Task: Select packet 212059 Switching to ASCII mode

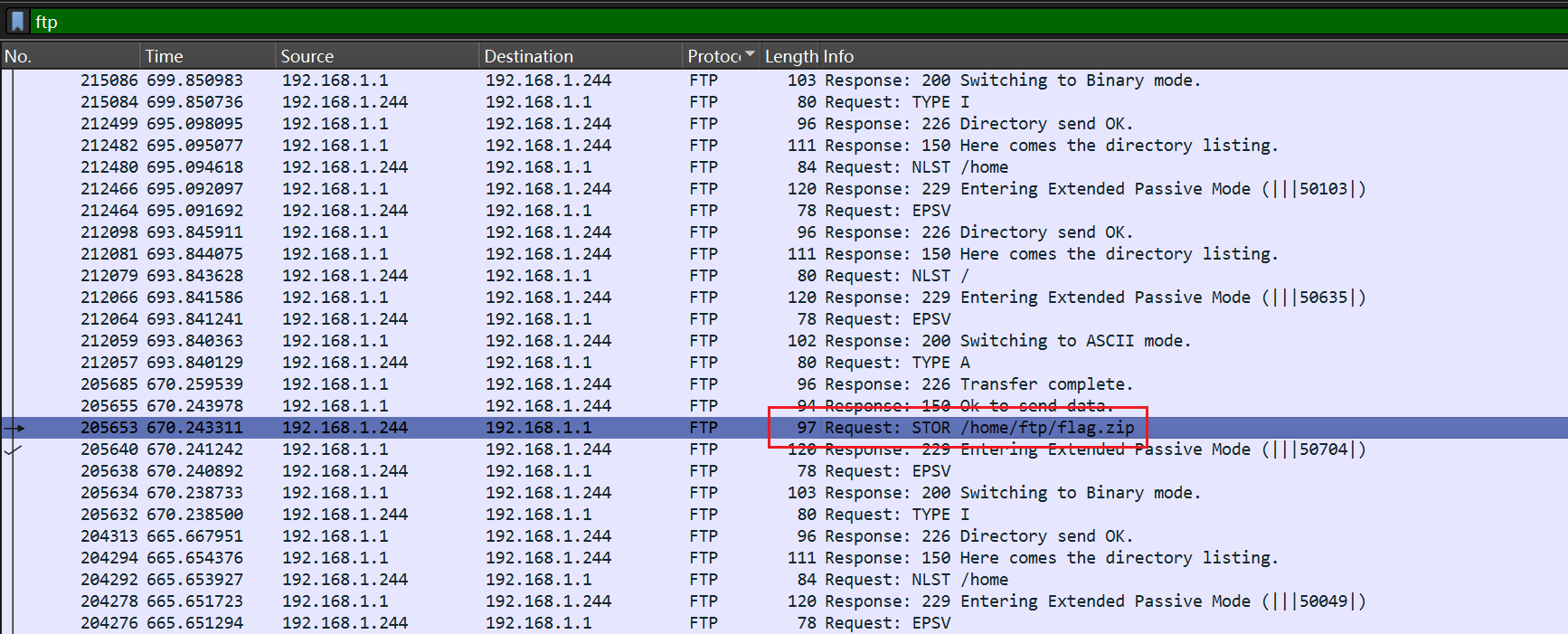Action: pos(1007,341)
